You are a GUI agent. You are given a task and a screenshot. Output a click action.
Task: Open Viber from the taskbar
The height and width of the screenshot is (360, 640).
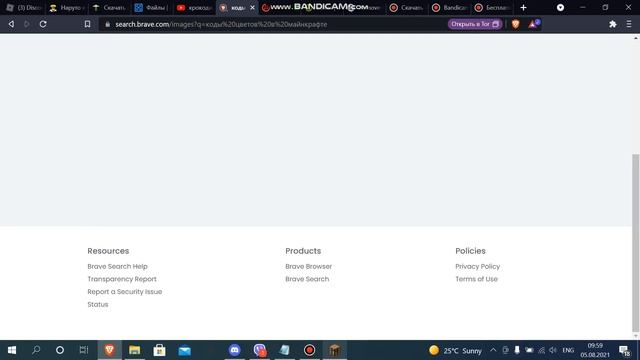tap(260, 350)
